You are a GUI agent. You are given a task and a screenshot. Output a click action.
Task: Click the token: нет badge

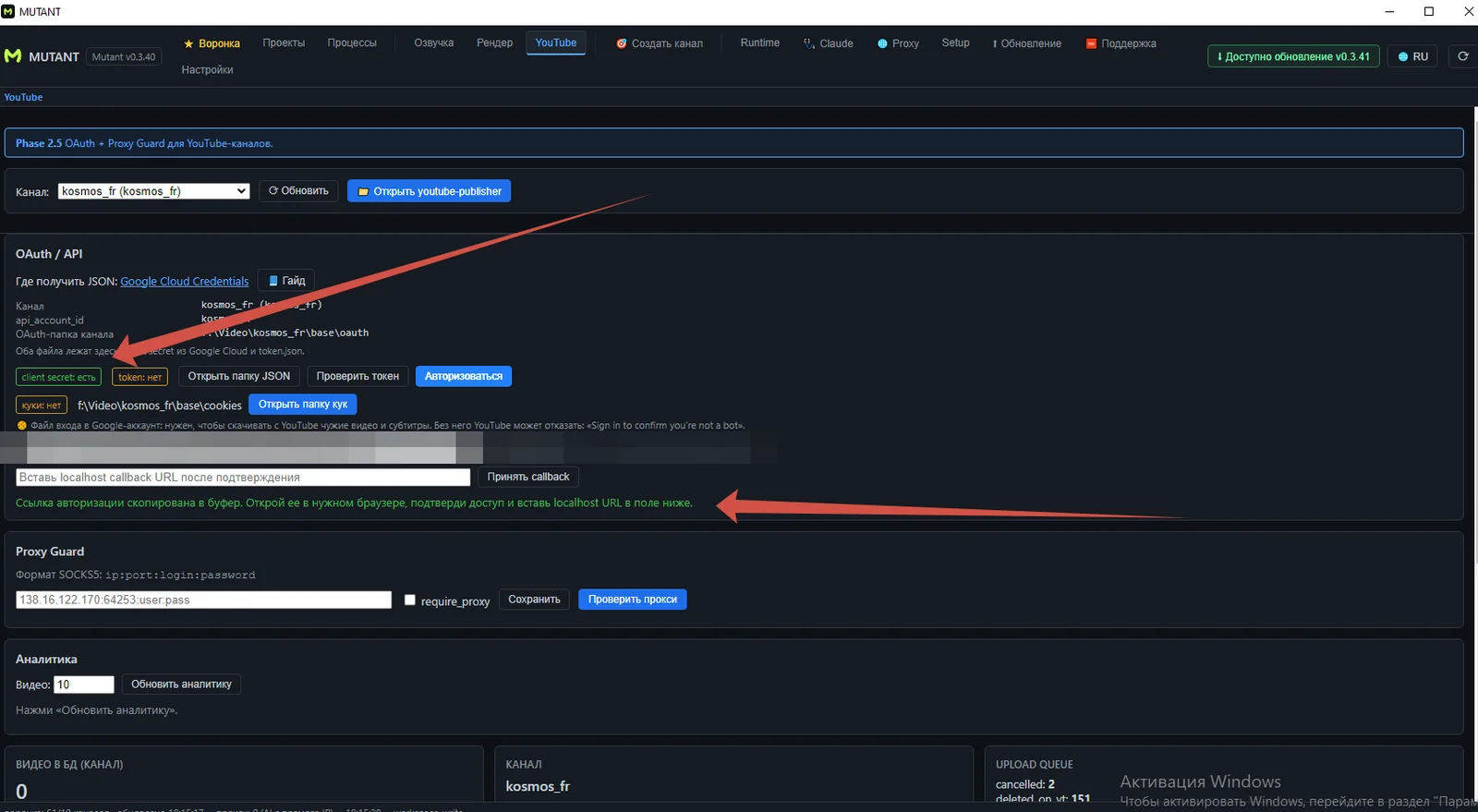[x=139, y=377]
